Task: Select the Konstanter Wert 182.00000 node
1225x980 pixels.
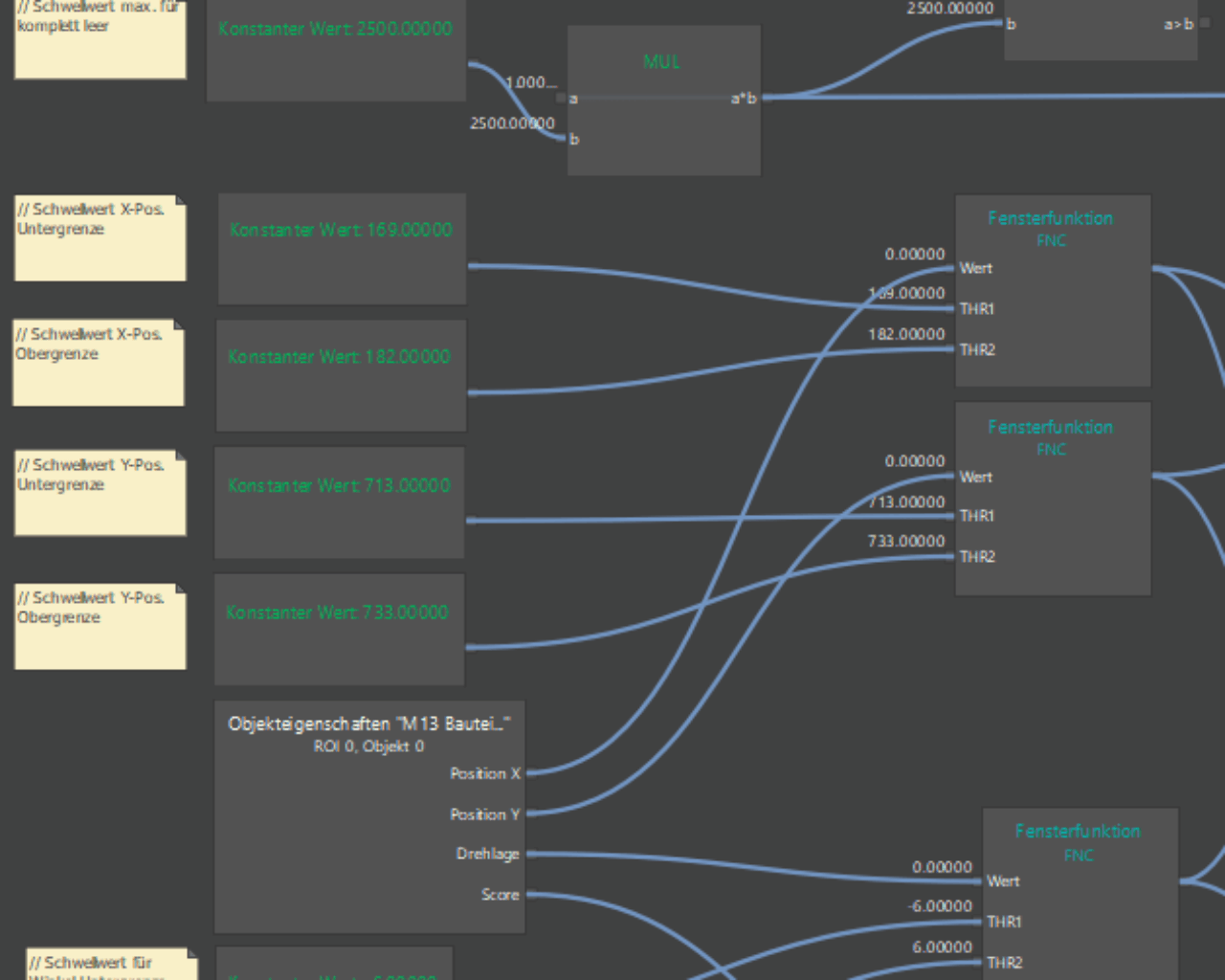Action: pos(341,375)
